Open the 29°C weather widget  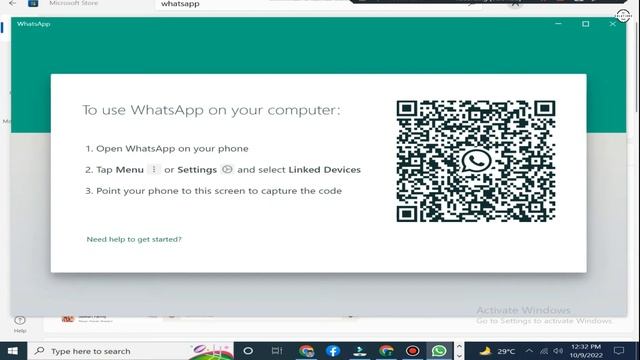(497, 351)
